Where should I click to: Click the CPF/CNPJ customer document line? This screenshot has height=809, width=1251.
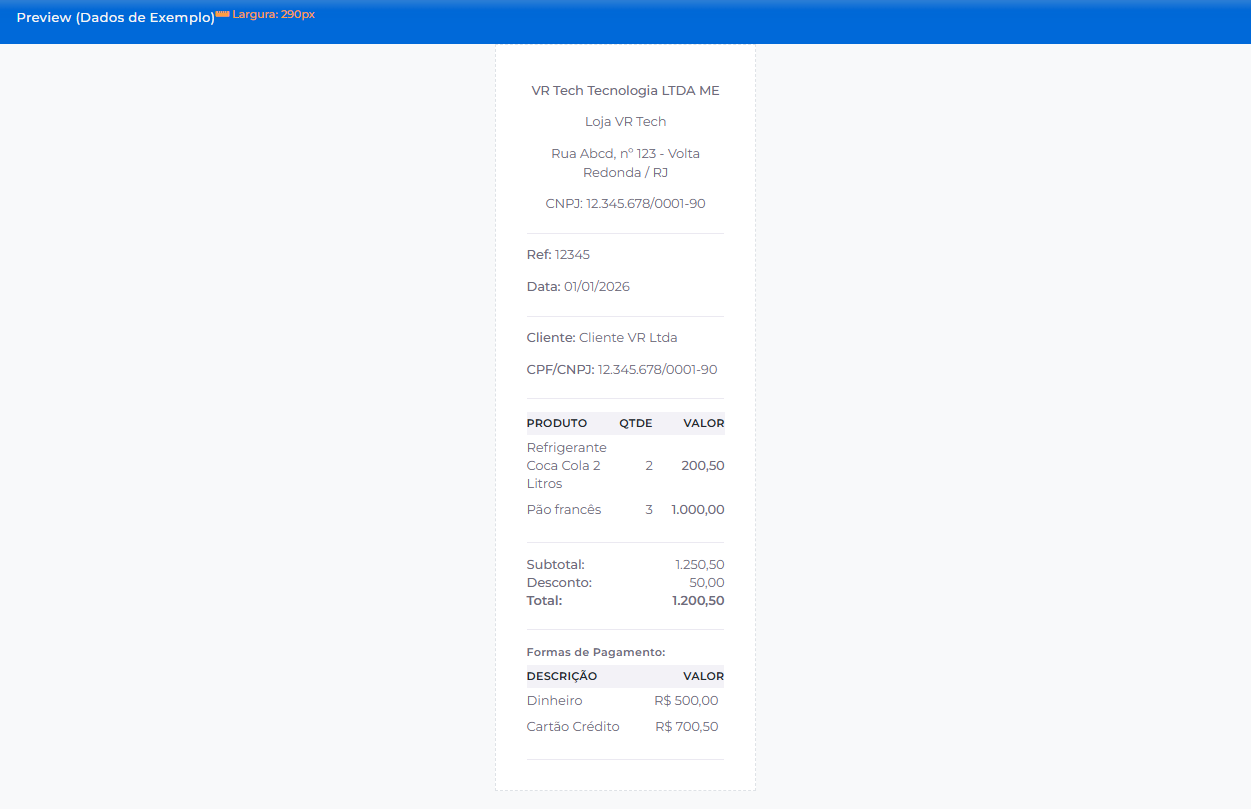622,370
